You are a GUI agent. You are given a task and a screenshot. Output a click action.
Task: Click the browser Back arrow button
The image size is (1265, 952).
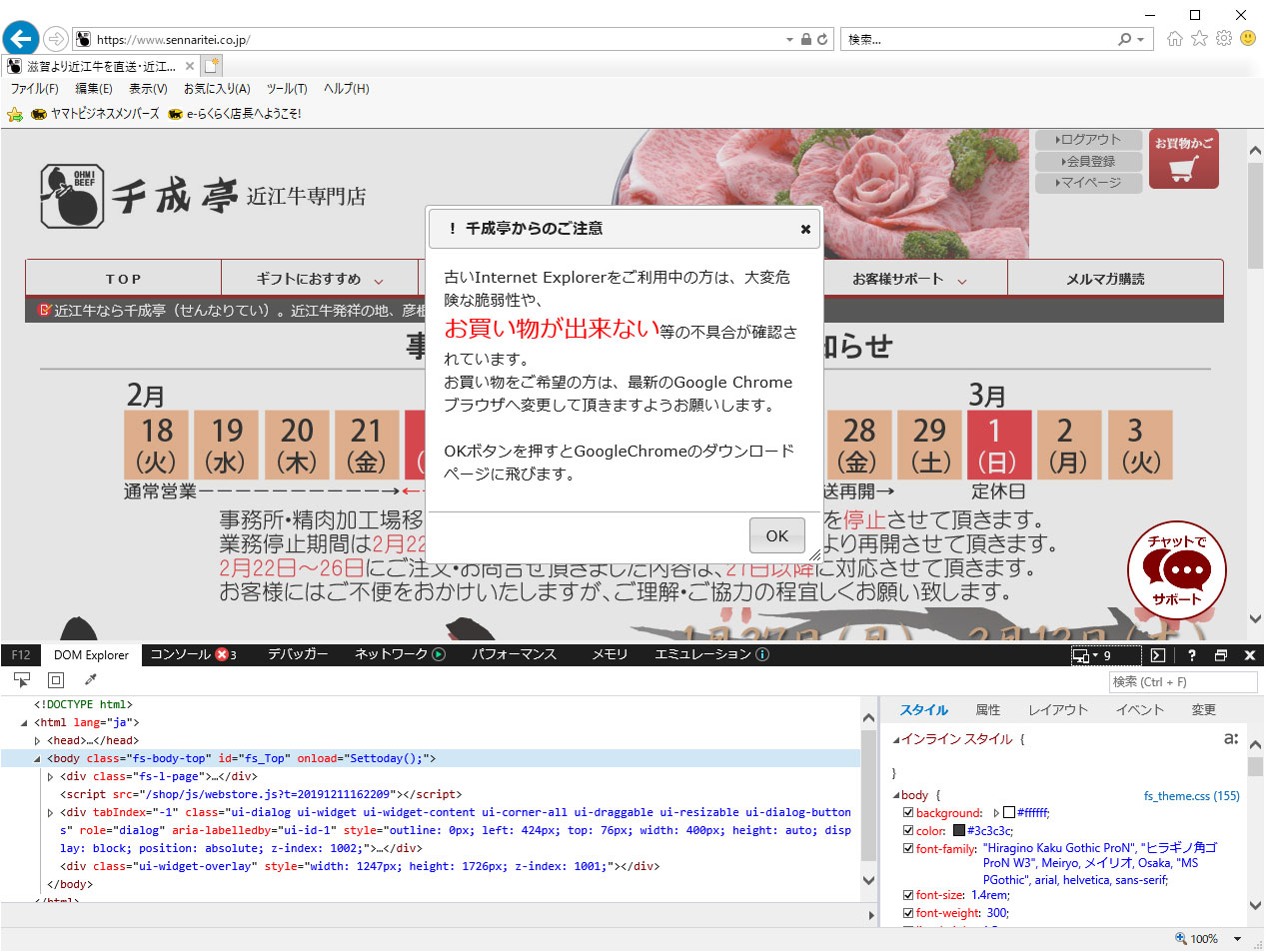[21, 39]
